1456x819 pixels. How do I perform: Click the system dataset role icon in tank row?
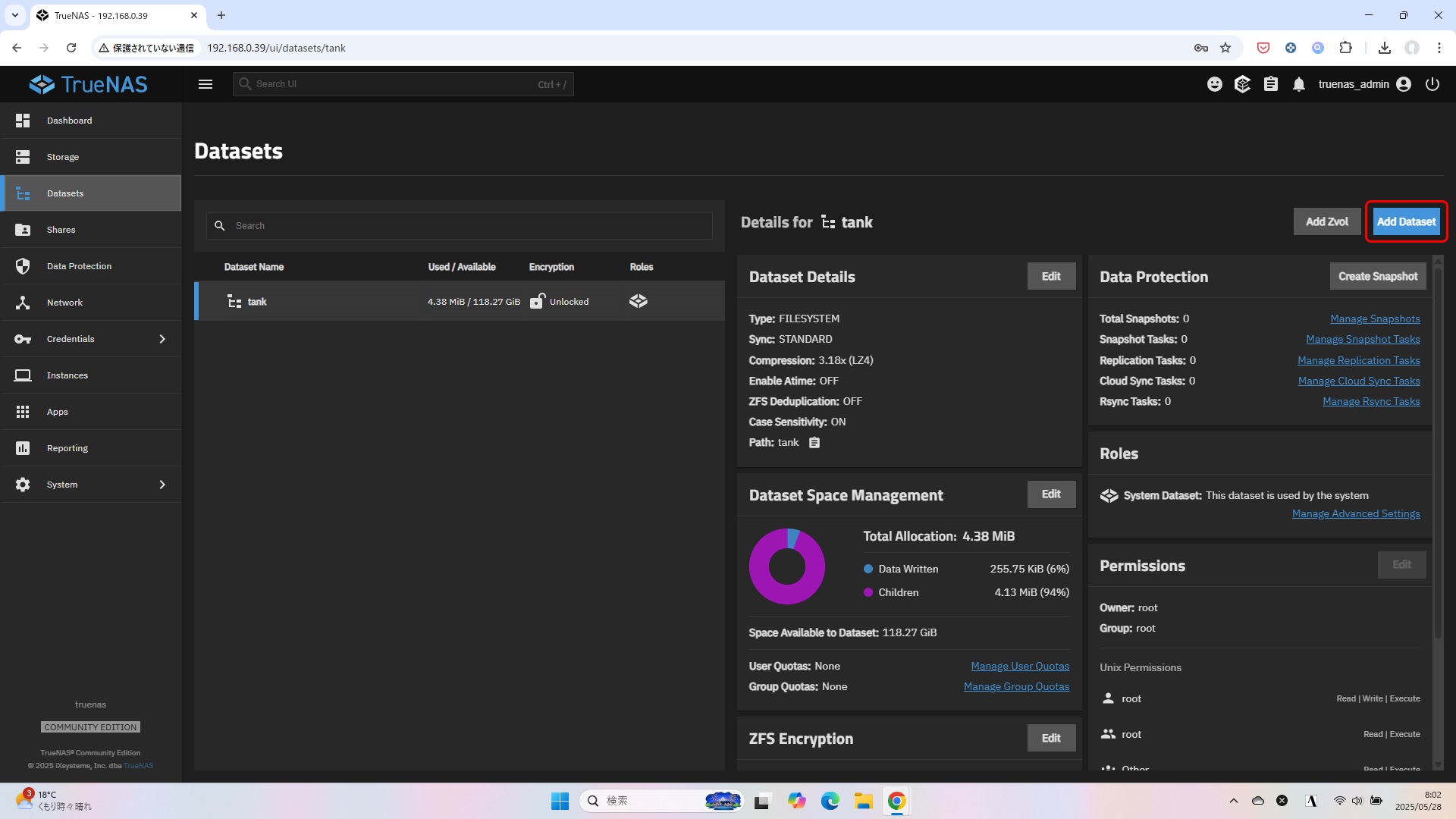coord(639,301)
